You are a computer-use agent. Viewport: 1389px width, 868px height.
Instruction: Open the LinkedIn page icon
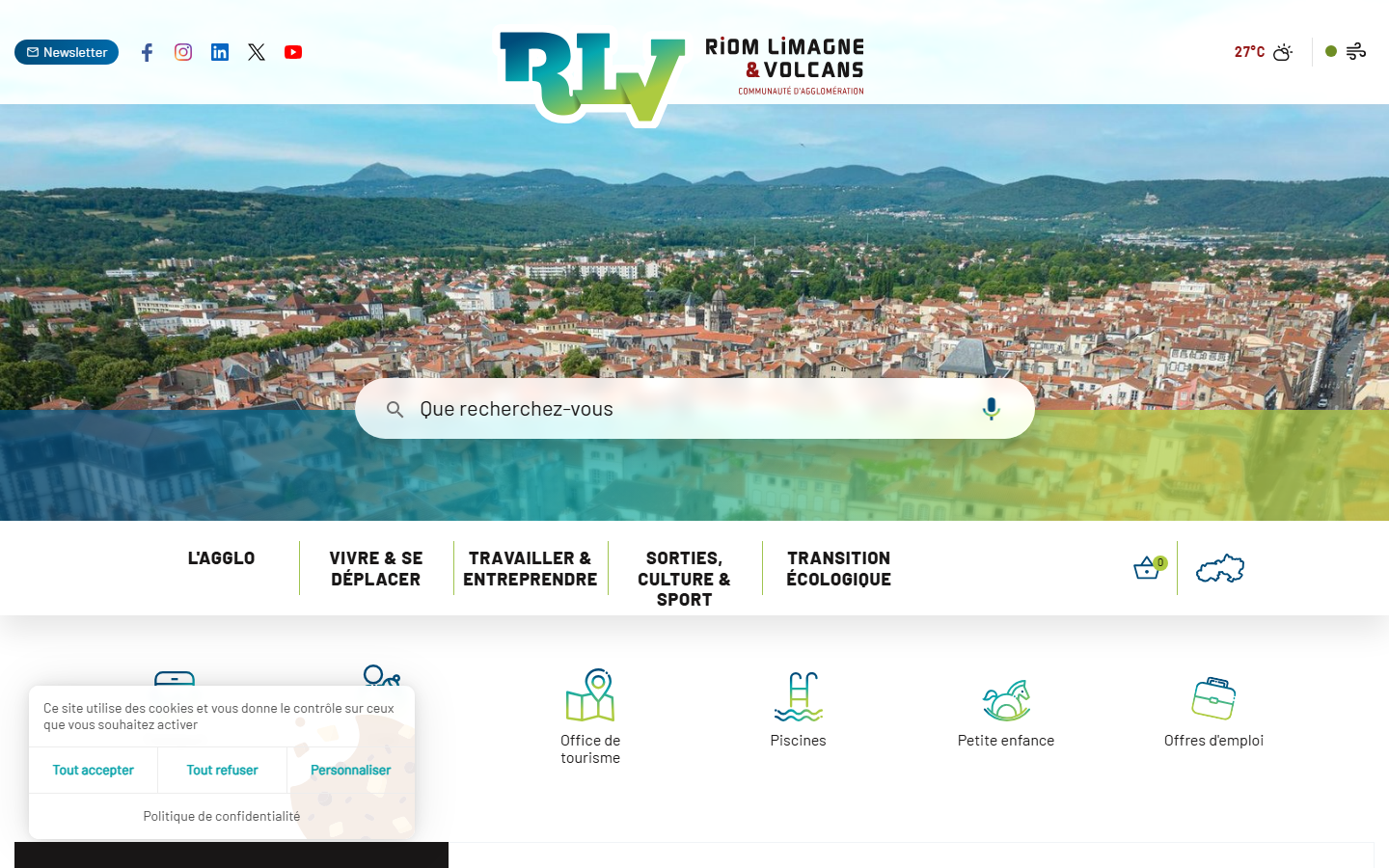click(220, 52)
